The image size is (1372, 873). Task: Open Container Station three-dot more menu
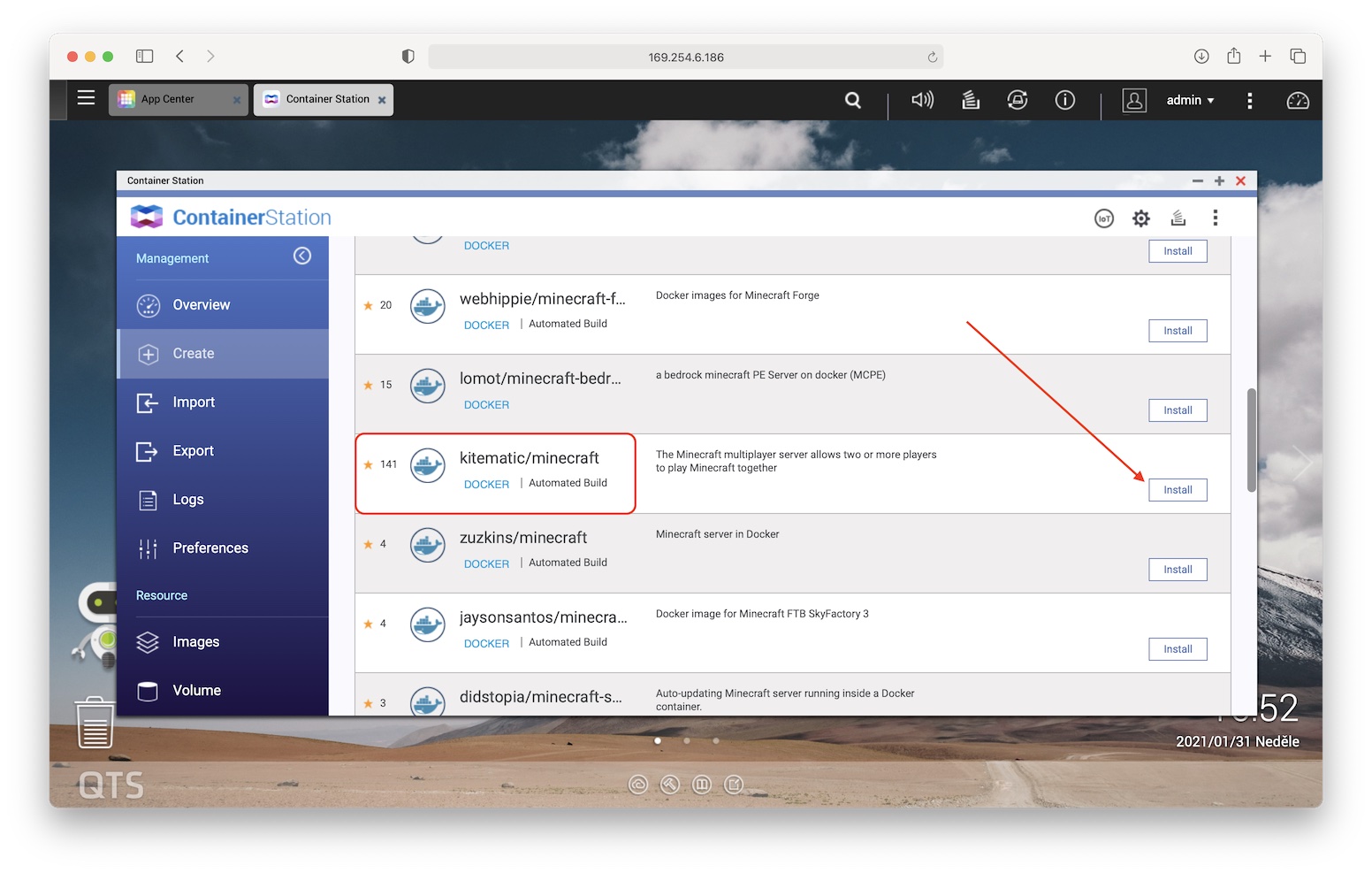1216,218
